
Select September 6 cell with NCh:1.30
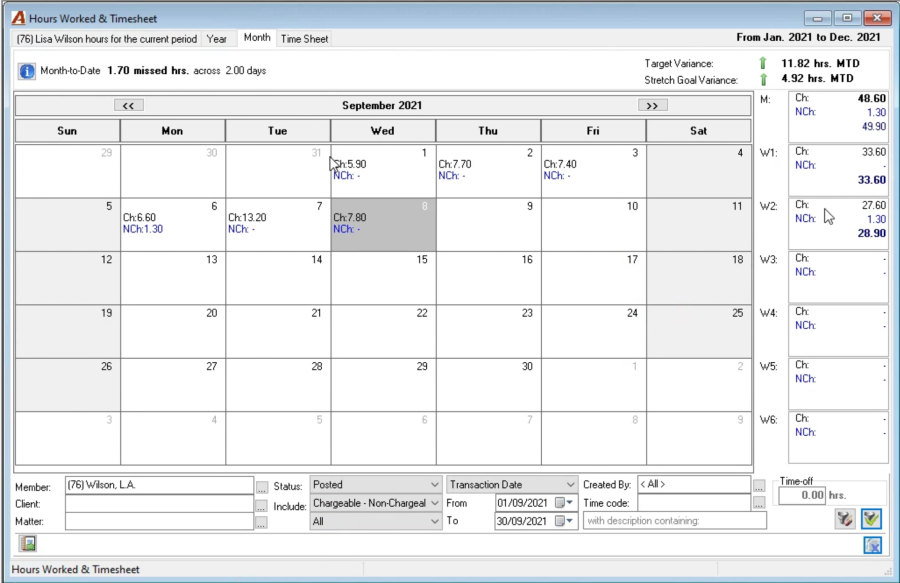click(173, 224)
